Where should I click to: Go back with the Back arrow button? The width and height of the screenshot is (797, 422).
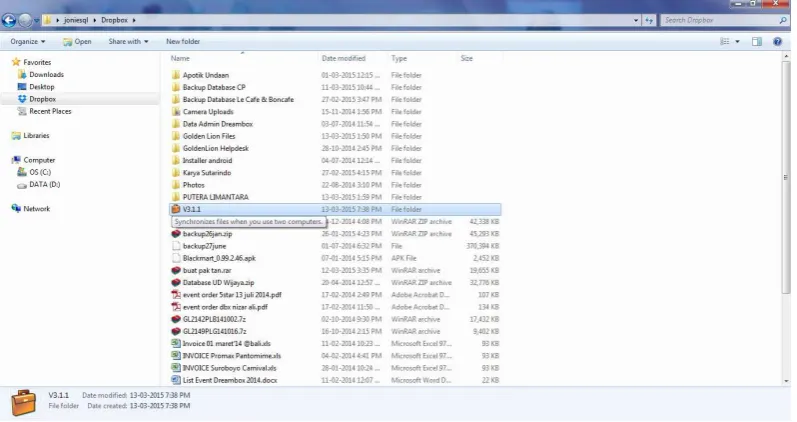[x=9, y=20]
